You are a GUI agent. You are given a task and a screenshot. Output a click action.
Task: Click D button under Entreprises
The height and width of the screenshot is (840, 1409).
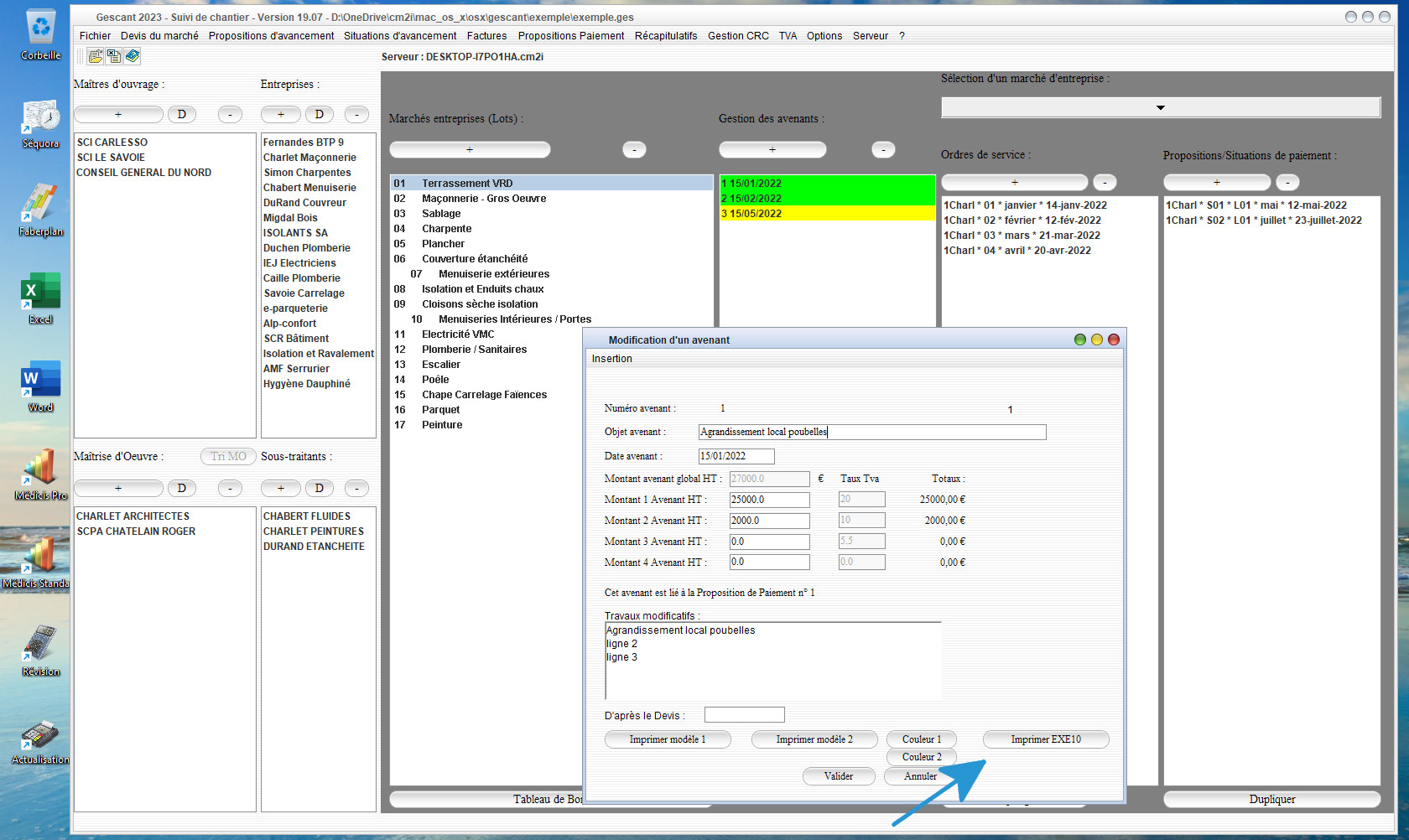(x=319, y=114)
